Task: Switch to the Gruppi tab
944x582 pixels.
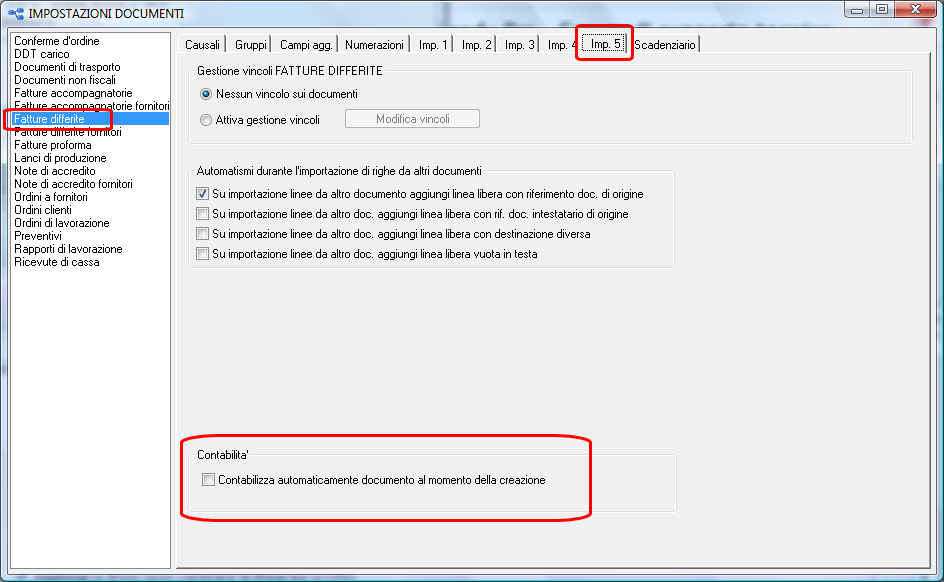Action: 250,45
